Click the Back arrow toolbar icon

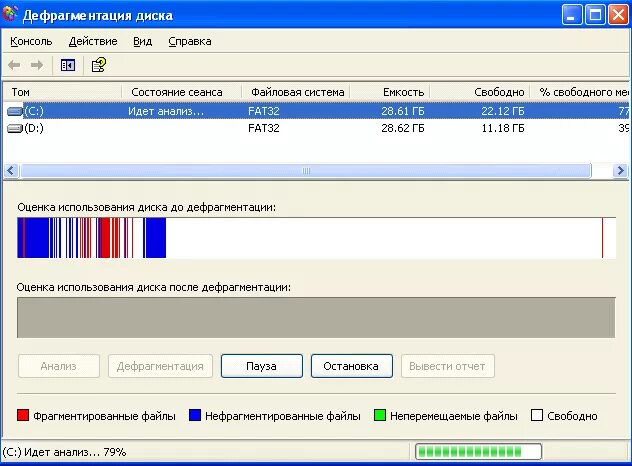pos(15,65)
